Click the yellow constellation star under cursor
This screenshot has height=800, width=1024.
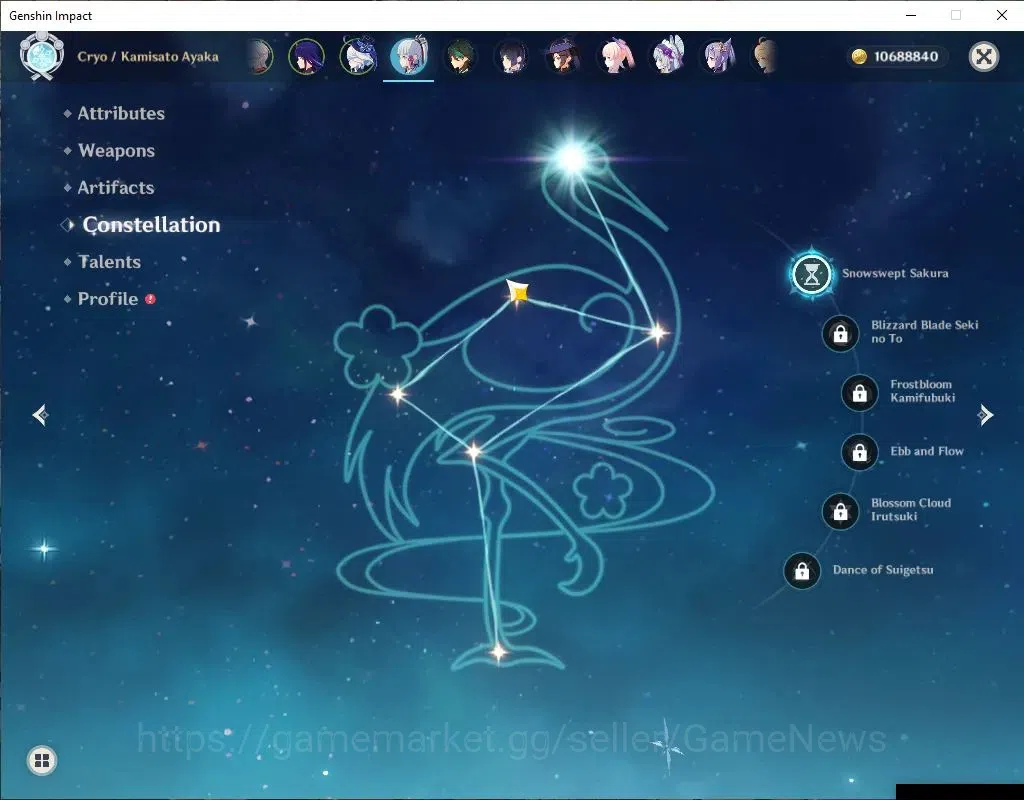pos(519,293)
